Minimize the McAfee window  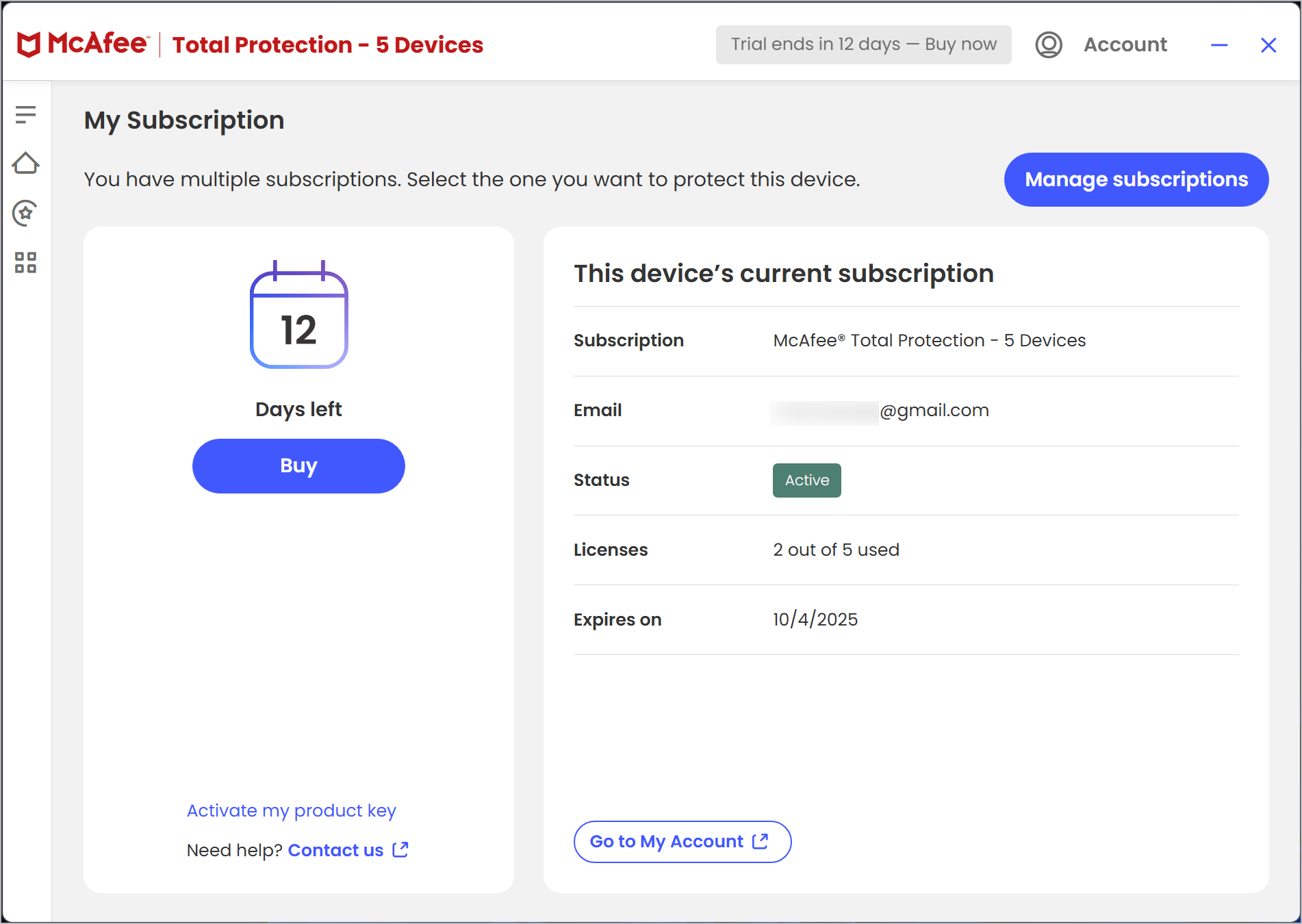pos(1219,44)
